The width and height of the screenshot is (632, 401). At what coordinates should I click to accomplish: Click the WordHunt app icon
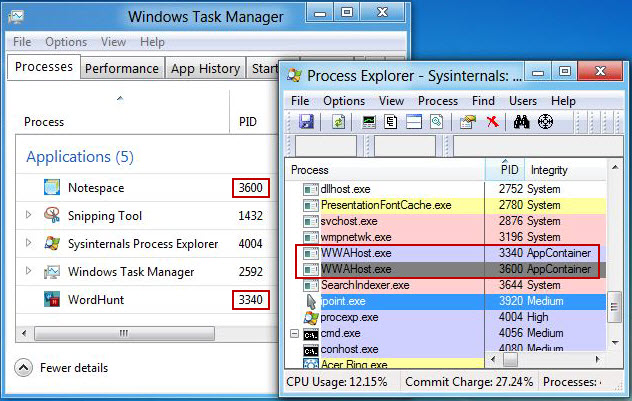52,299
